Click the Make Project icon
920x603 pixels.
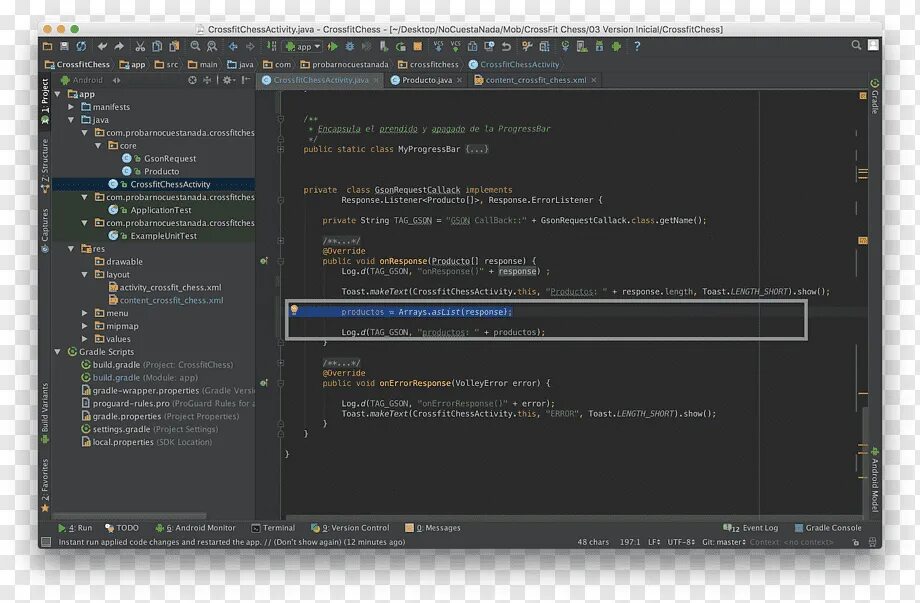coord(271,46)
